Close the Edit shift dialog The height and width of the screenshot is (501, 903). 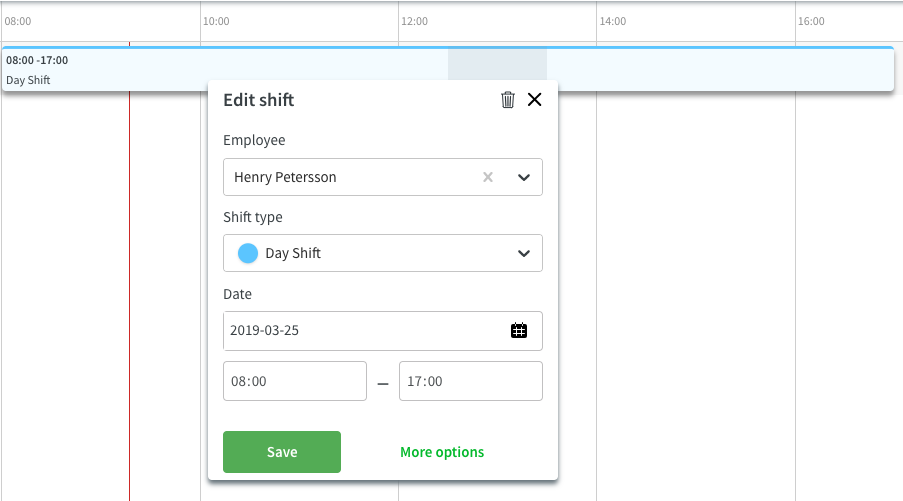[534, 100]
